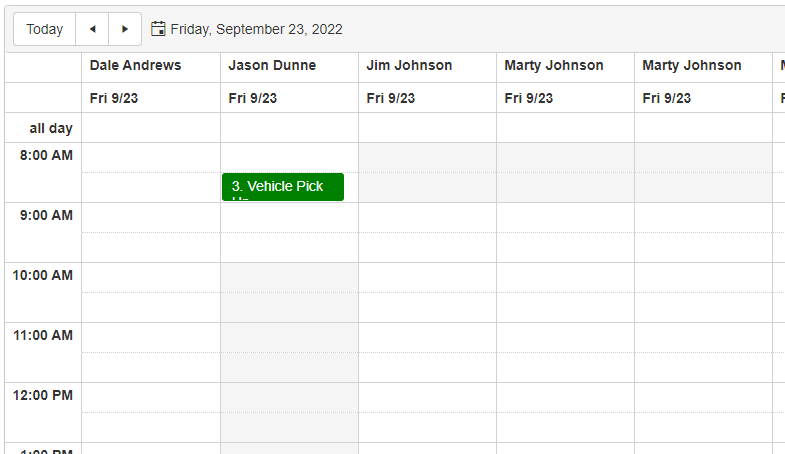Select the Dale Andrews column header
The height and width of the screenshot is (454, 785).
coord(136,66)
